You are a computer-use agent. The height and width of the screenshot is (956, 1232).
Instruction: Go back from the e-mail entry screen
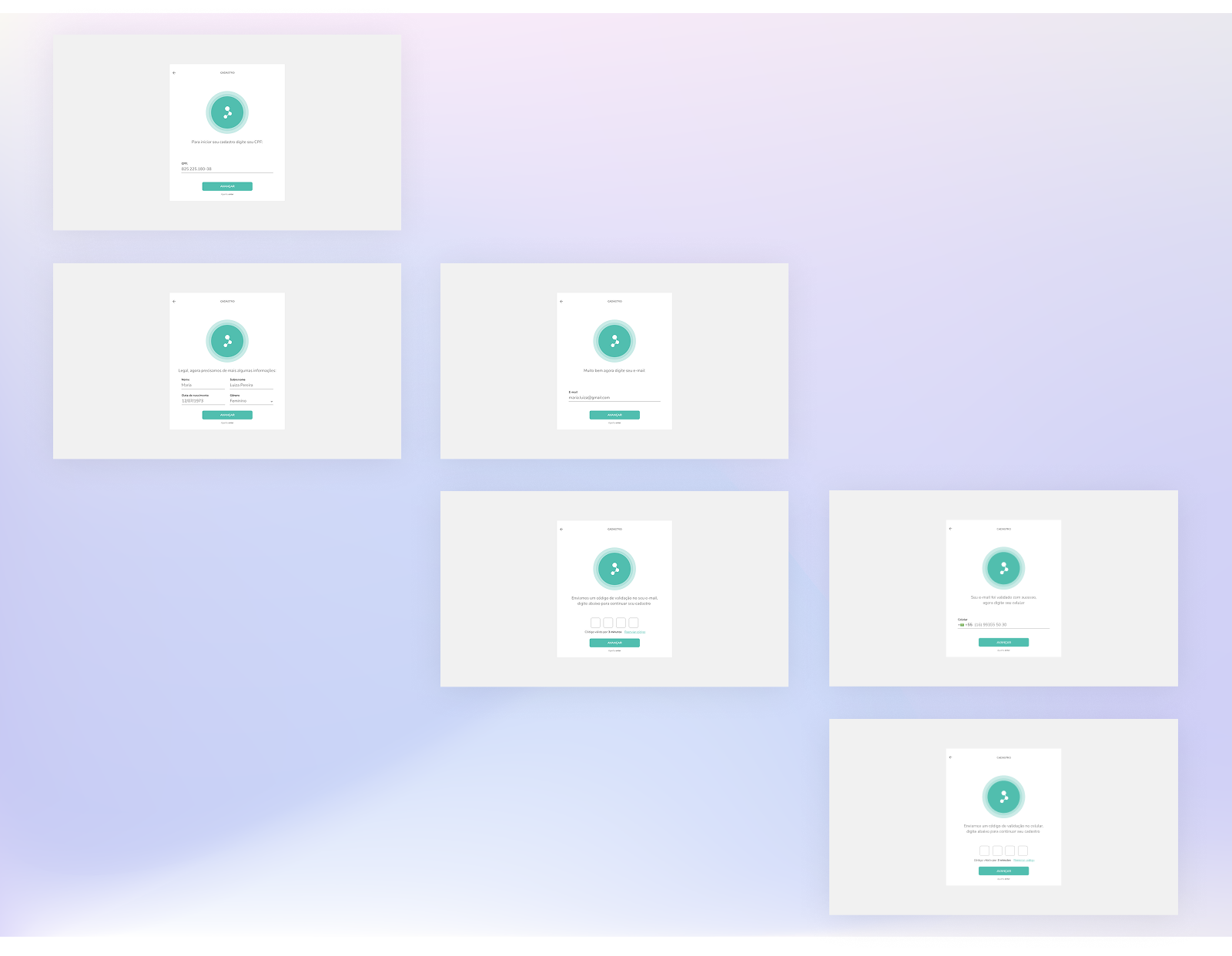[561, 302]
